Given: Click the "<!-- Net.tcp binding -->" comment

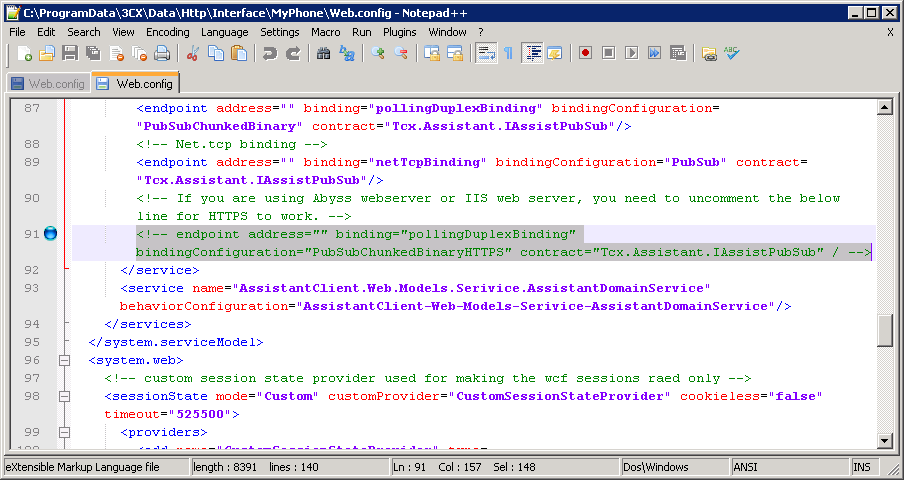Looking at the screenshot, I should [x=232, y=144].
